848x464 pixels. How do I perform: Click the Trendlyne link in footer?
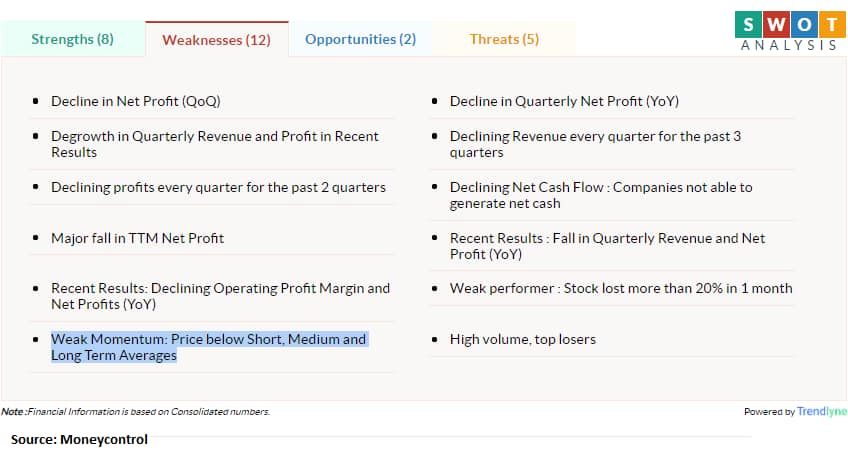point(821,411)
